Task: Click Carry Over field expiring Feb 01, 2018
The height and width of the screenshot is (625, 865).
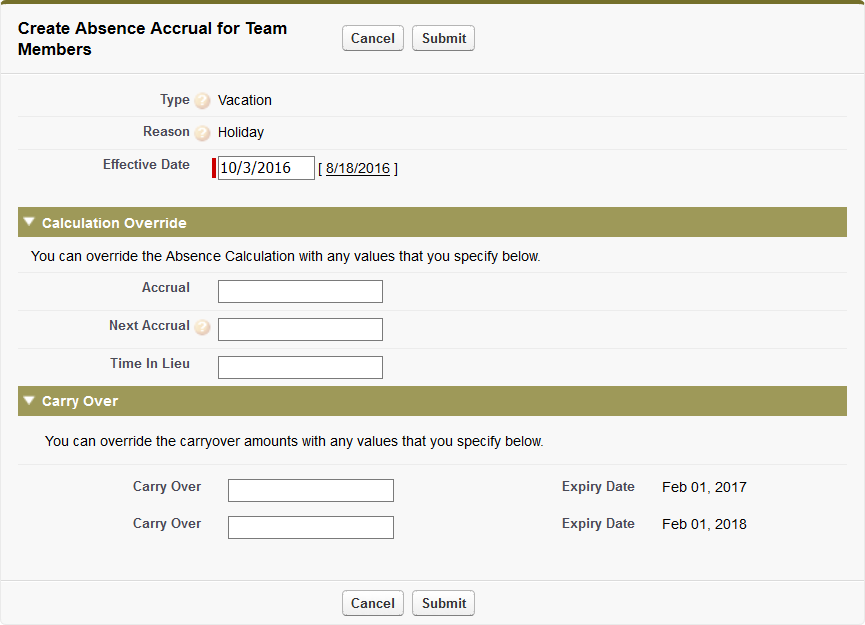Action: (x=310, y=527)
